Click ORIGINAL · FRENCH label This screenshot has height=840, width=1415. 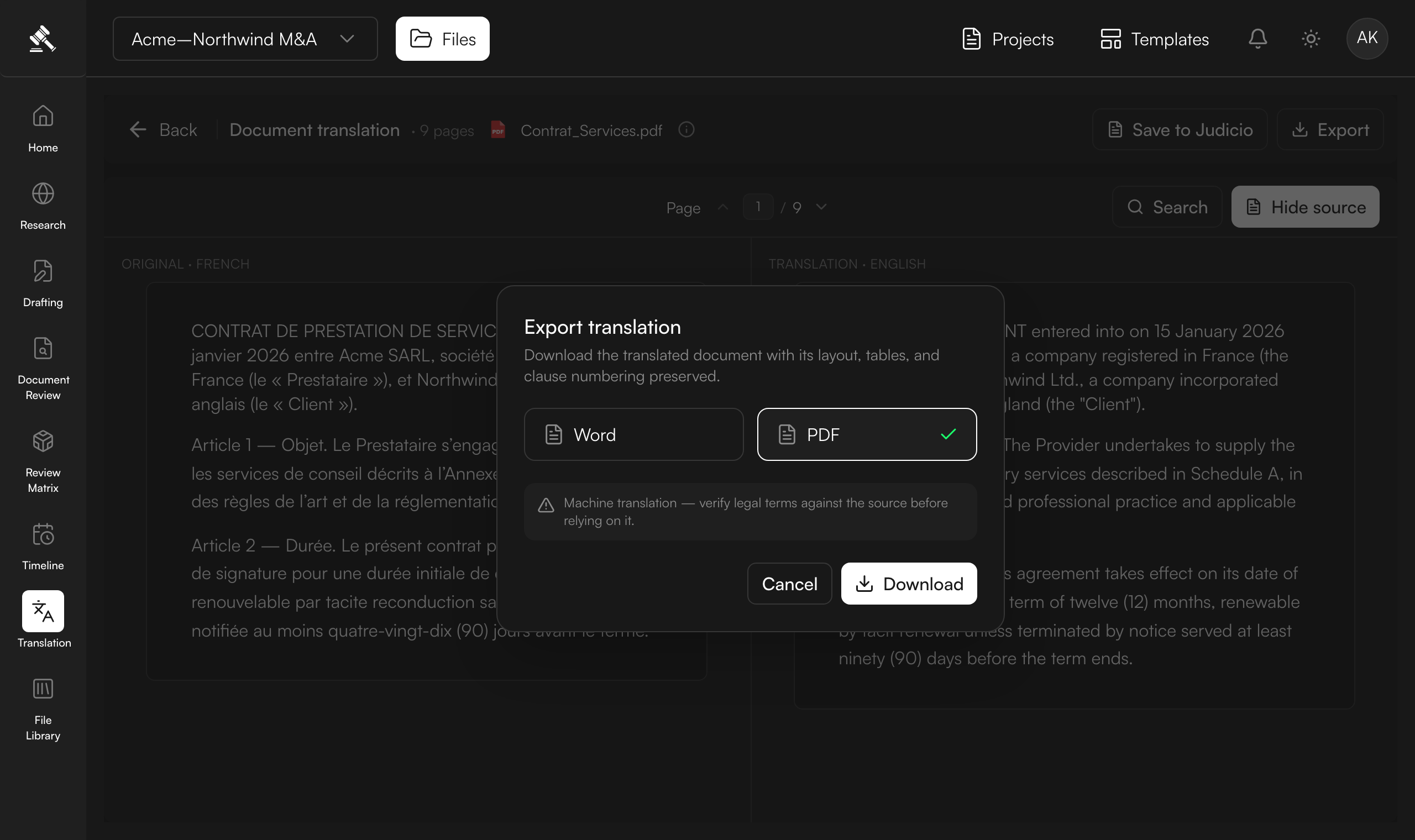pos(185,264)
